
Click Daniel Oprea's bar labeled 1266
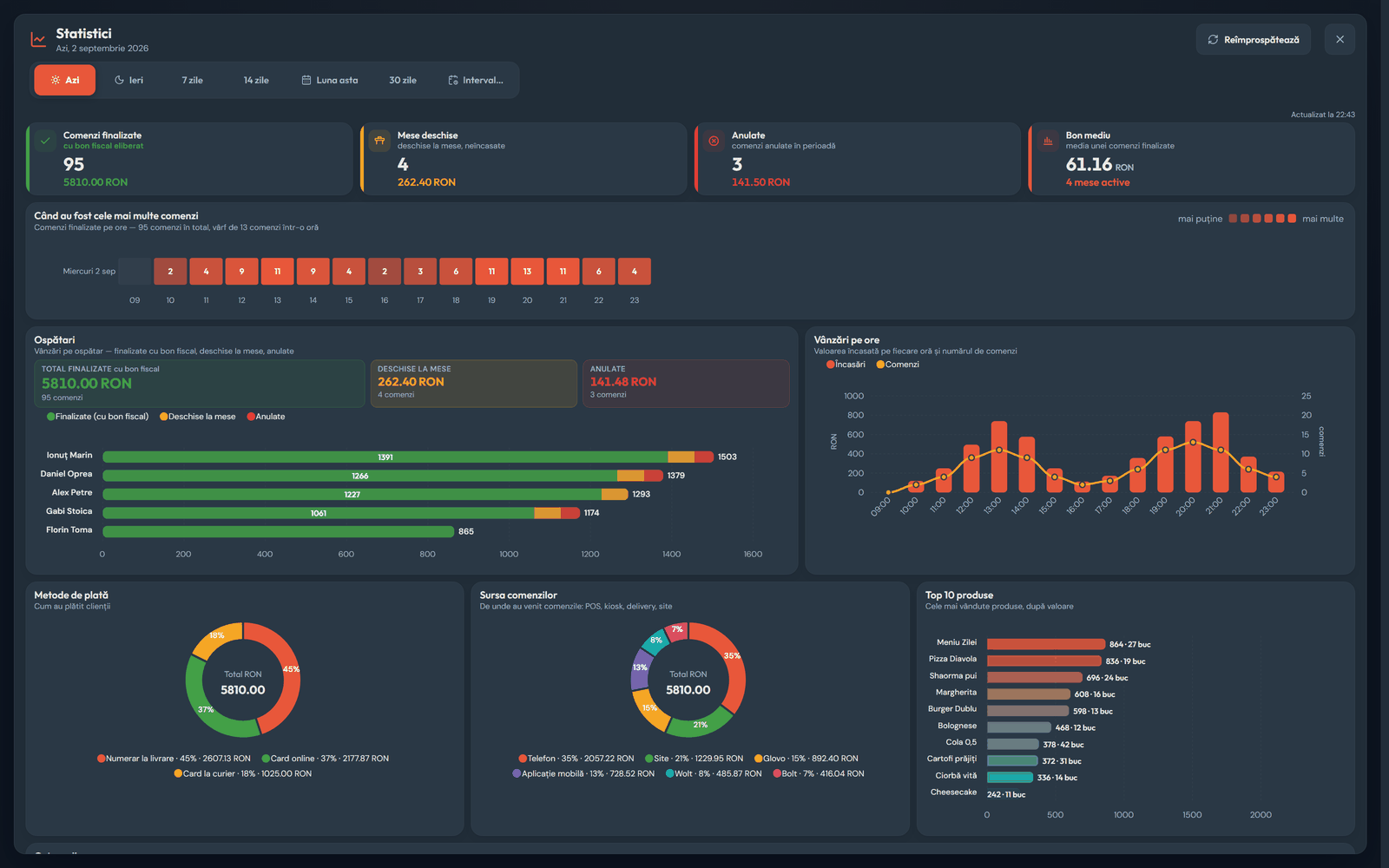coord(360,476)
